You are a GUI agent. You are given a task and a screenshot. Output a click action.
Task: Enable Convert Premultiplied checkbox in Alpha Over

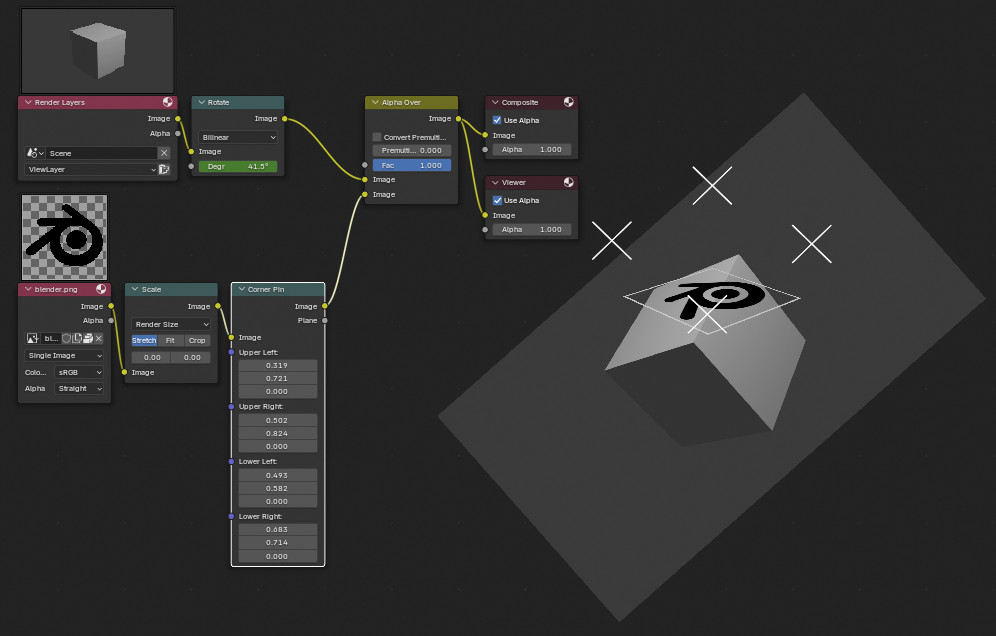coord(377,137)
